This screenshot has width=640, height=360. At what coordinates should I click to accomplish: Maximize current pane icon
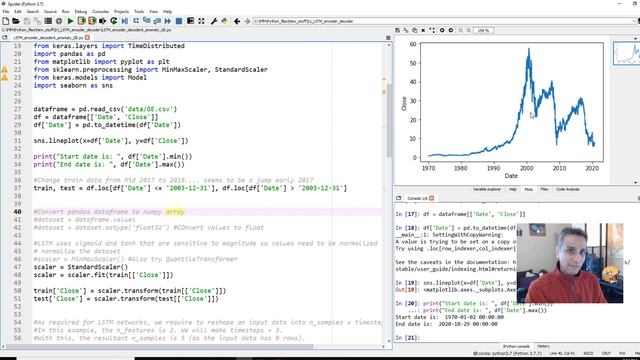click(190, 21)
